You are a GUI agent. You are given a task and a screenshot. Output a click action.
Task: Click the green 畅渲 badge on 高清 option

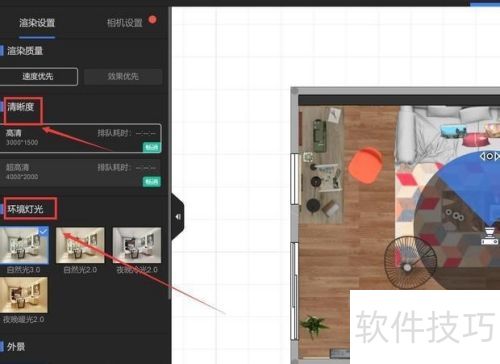[x=152, y=147]
